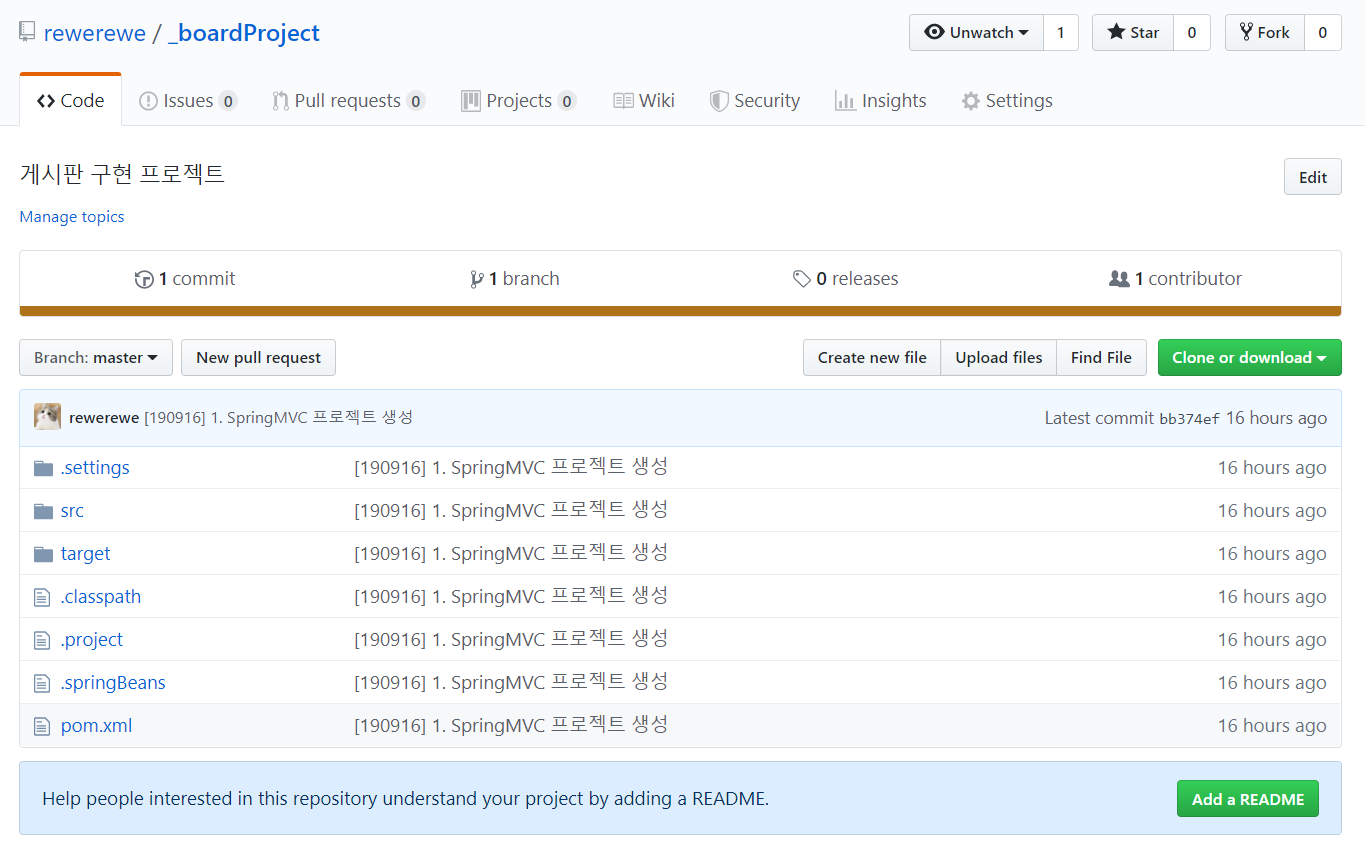The height and width of the screenshot is (859, 1365).
Task: View the stargazers count of 0
Action: (1191, 32)
